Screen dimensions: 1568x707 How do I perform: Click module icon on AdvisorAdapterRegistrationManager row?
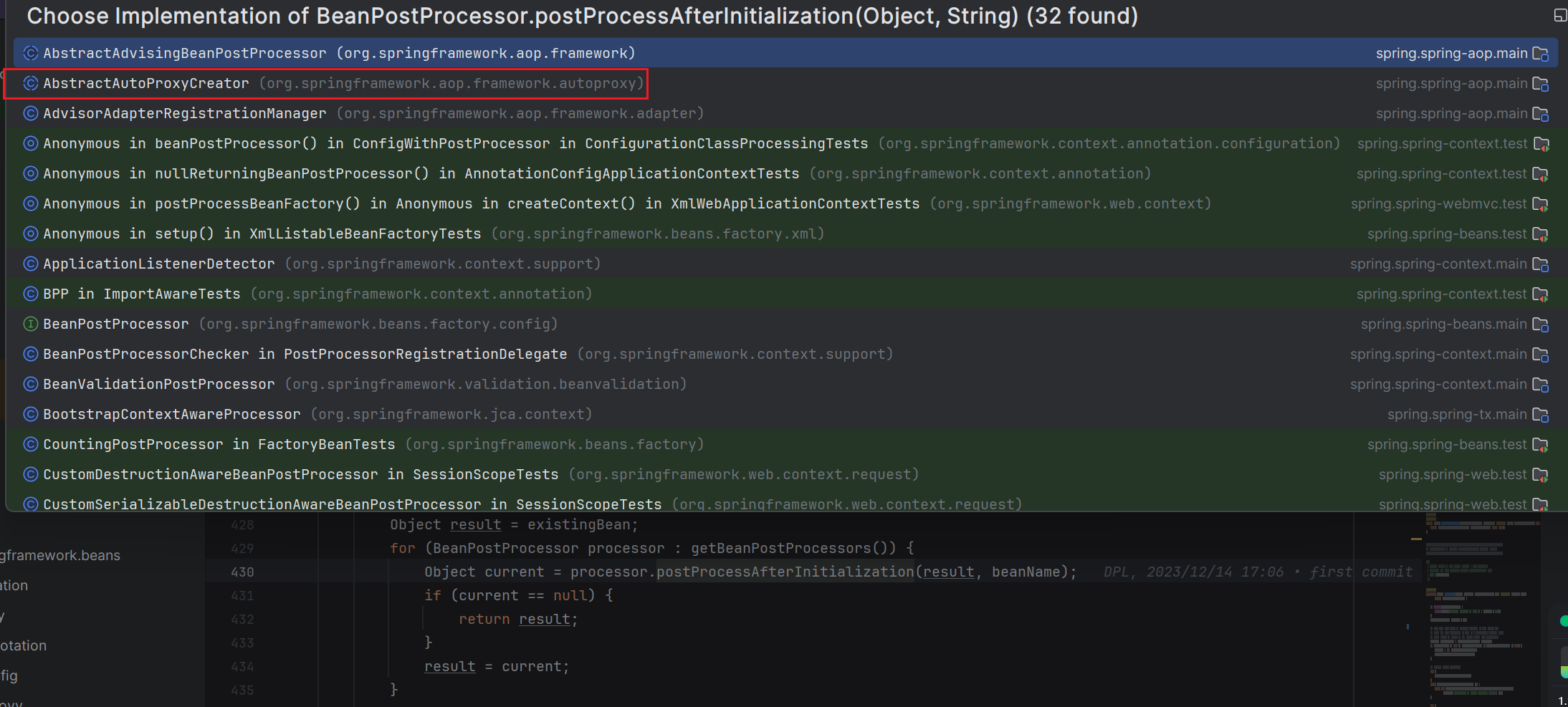point(1541,114)
